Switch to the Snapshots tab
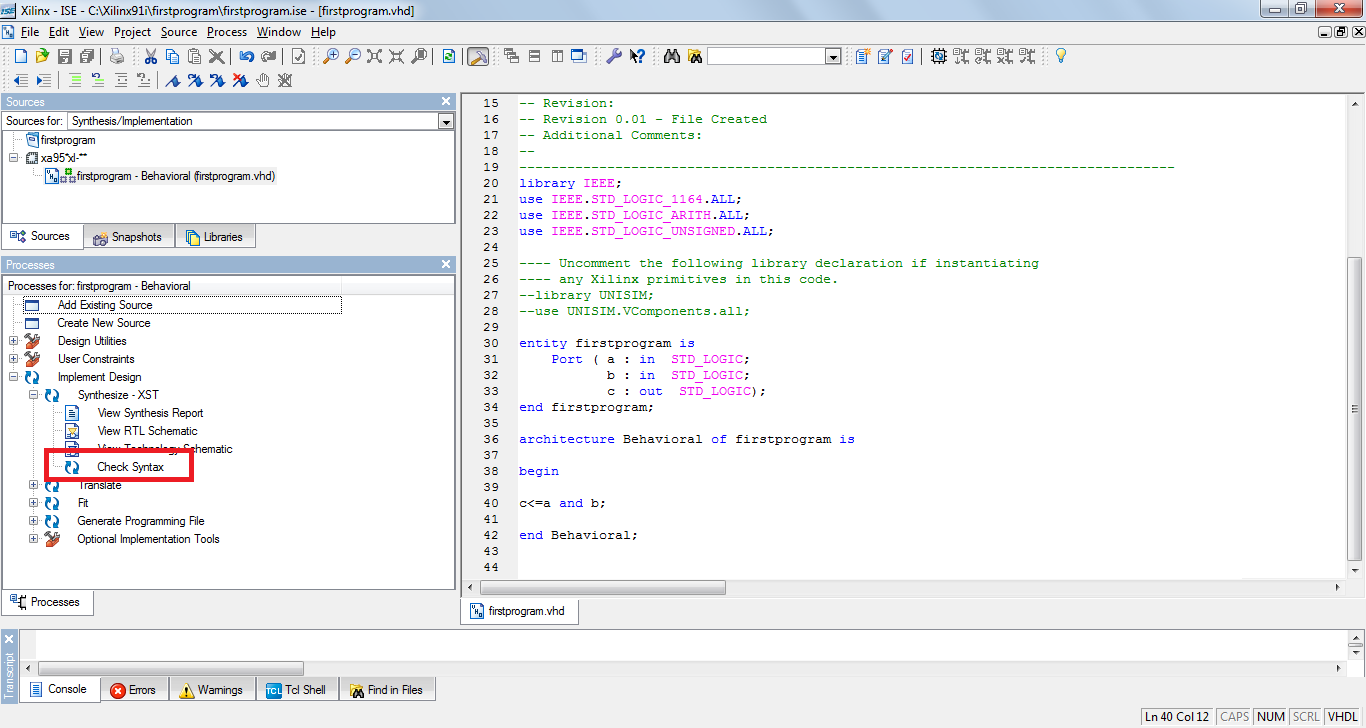Image resolution: width=1366 pixels, height=728 pixels. tap(129, 237)
